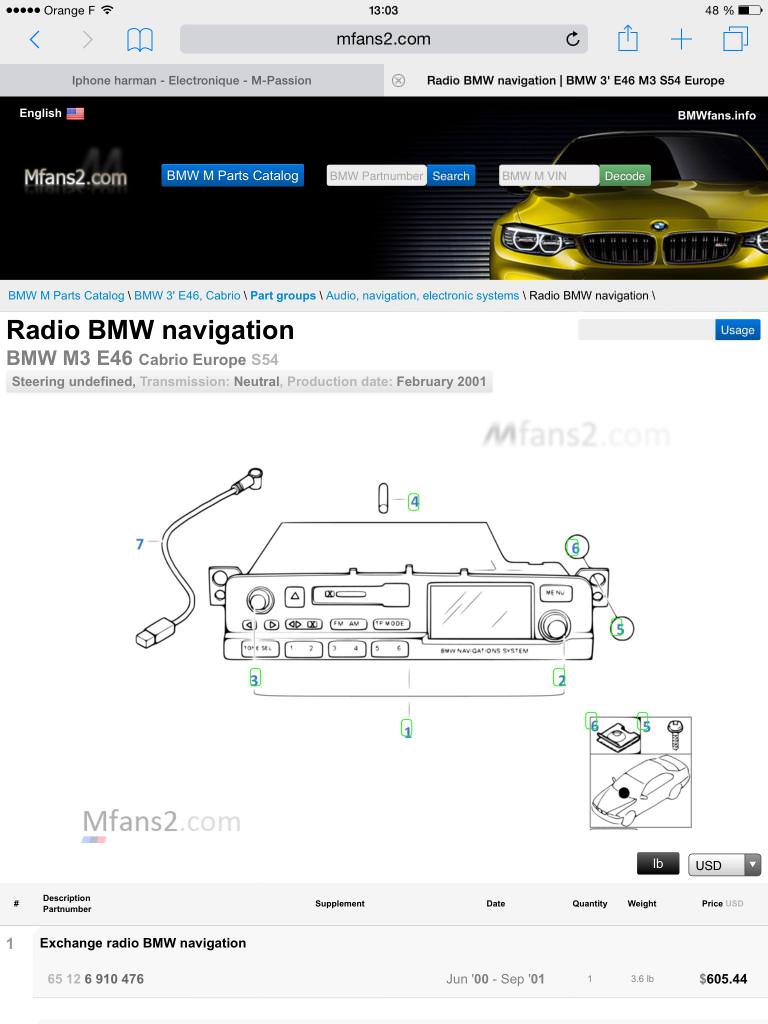Click the Search button
The height and width of the screenshot is (1024, 768).
click(451, 176)
